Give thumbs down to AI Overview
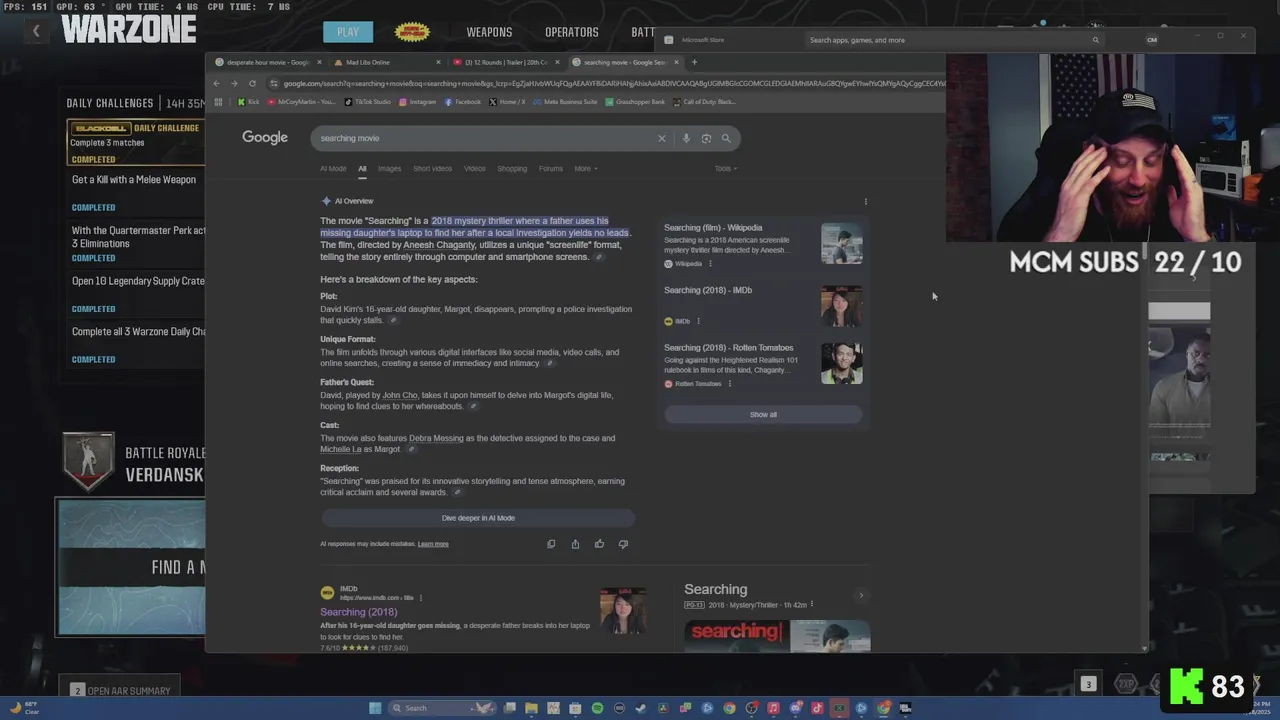 (x=623, y=544)
